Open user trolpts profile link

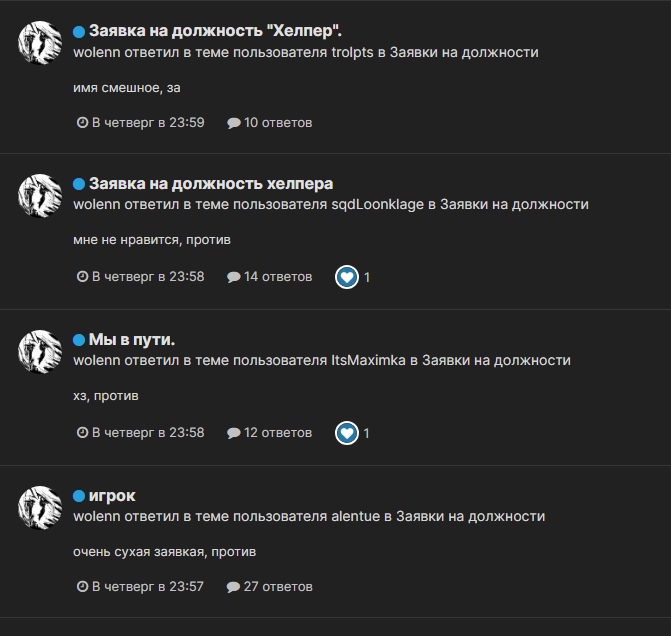pos(353,53)
